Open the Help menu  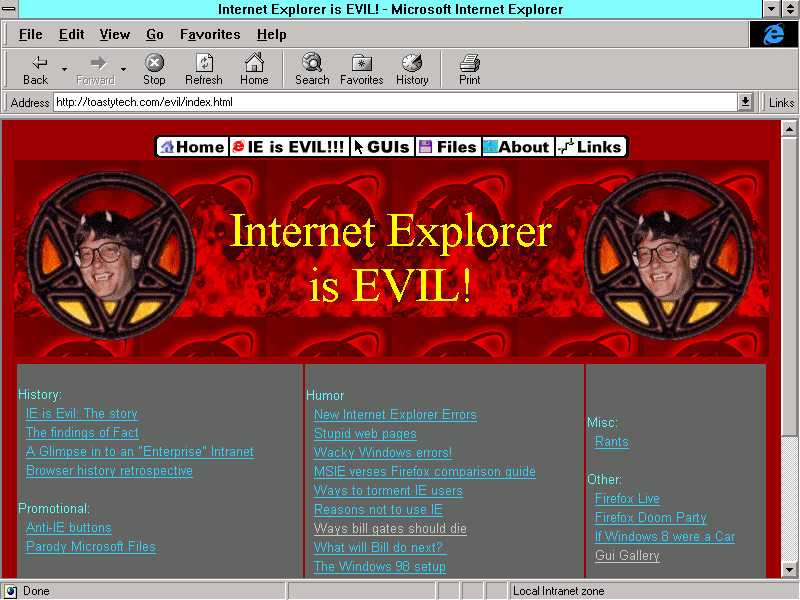point(271,34)
